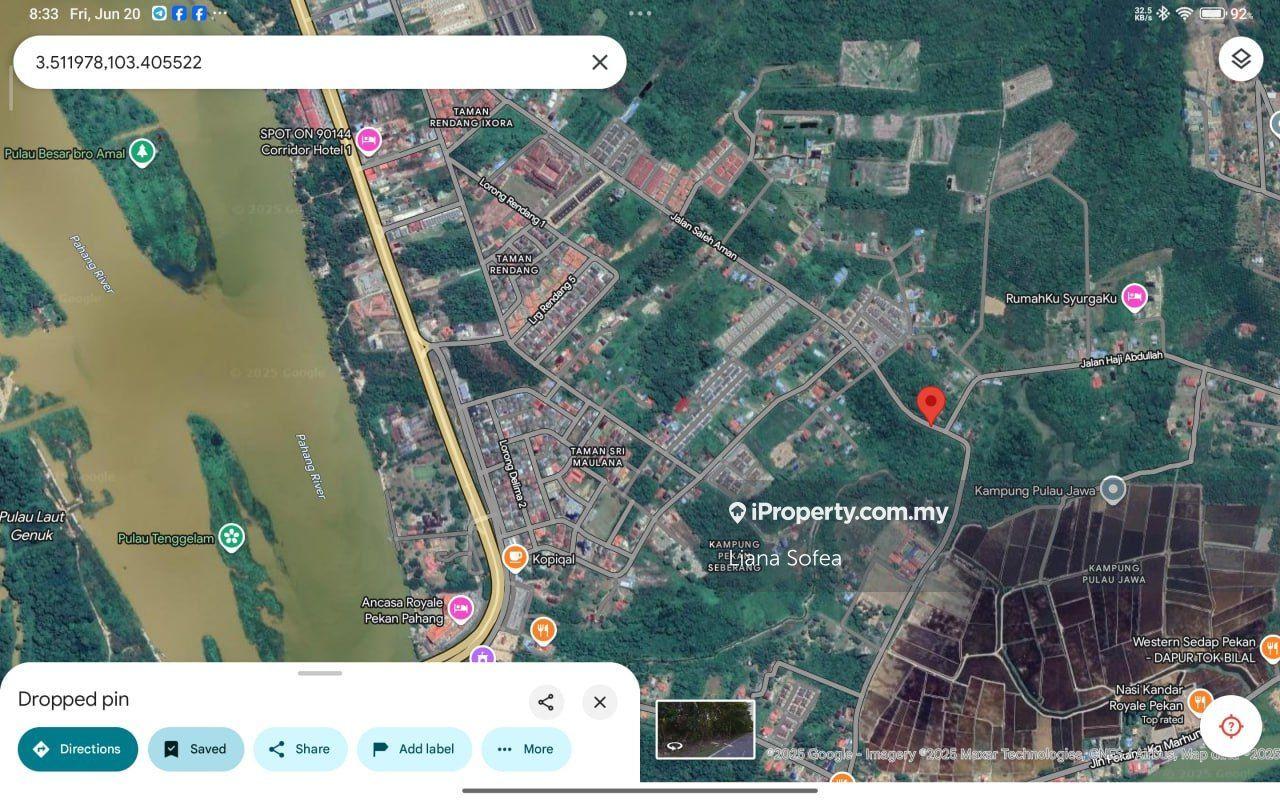Click the Share chip button
Image resolution: width=1280 pixels, height=800 pixels.
tap(300, 749)
